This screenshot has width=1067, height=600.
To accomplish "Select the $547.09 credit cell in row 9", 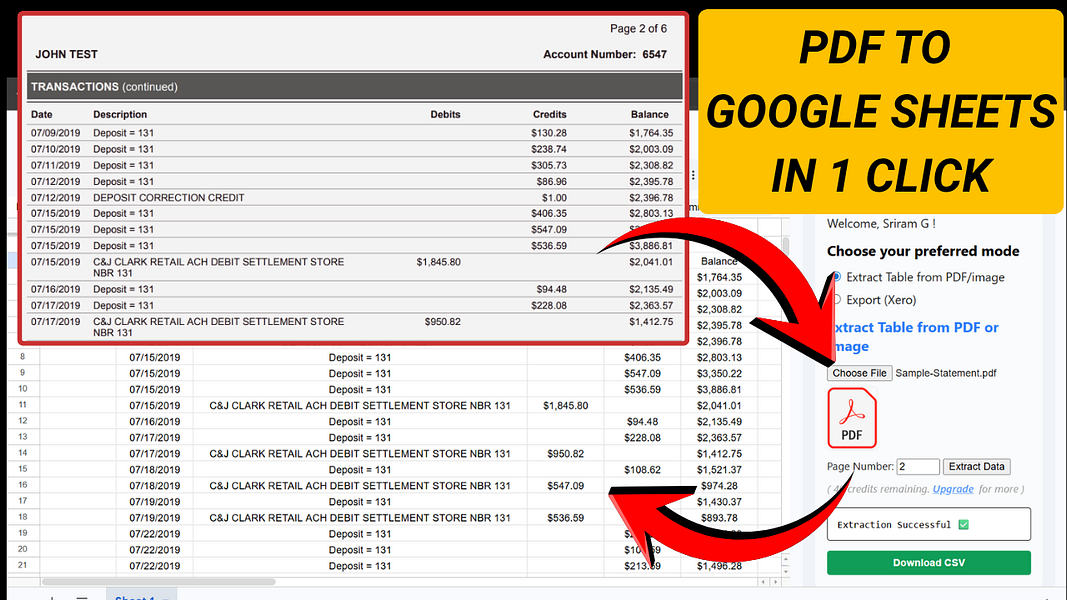I will [x=642, y=373].
